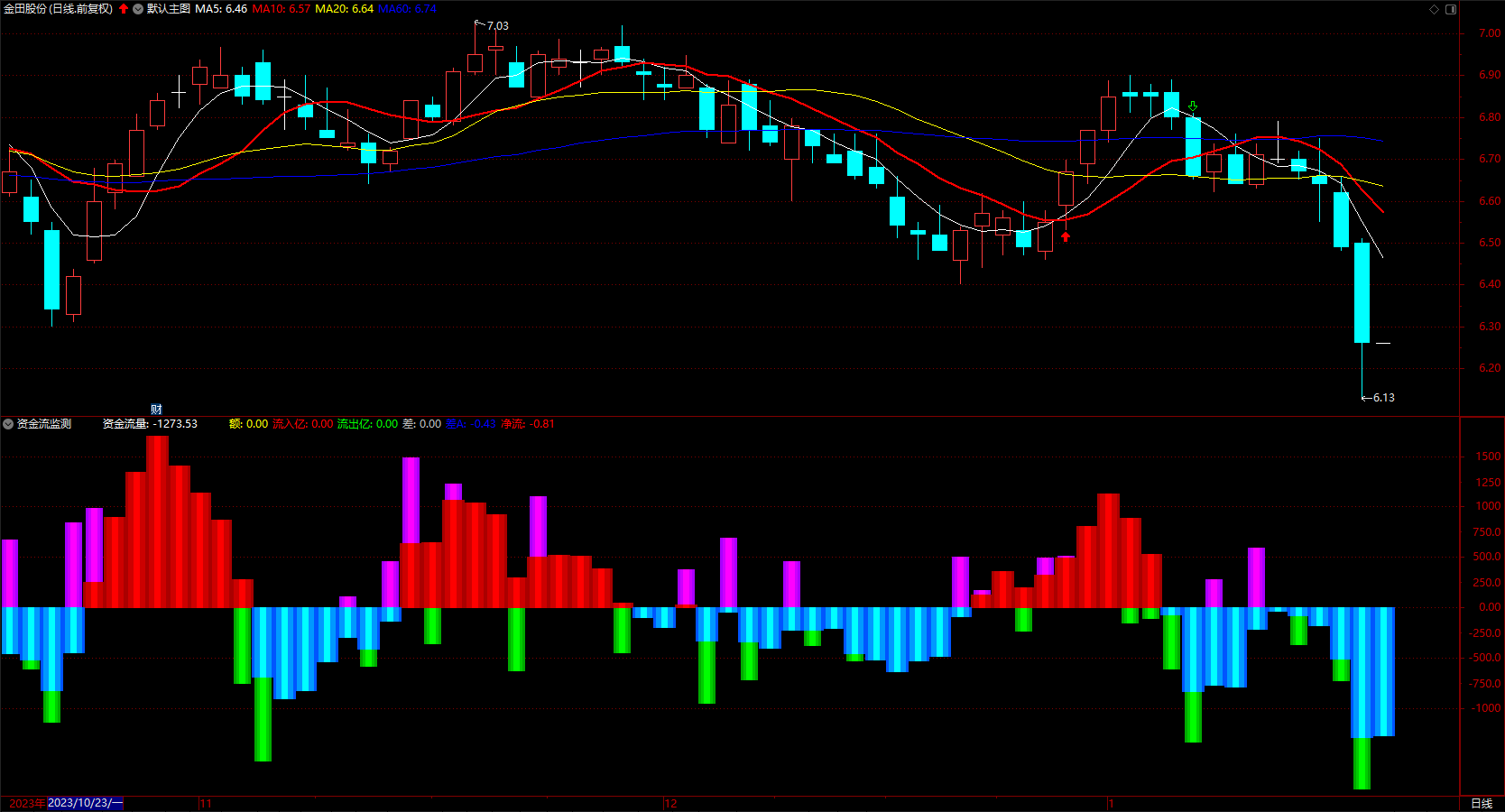
Task: Click the 11 month marker on time axis
Action: 206,803
